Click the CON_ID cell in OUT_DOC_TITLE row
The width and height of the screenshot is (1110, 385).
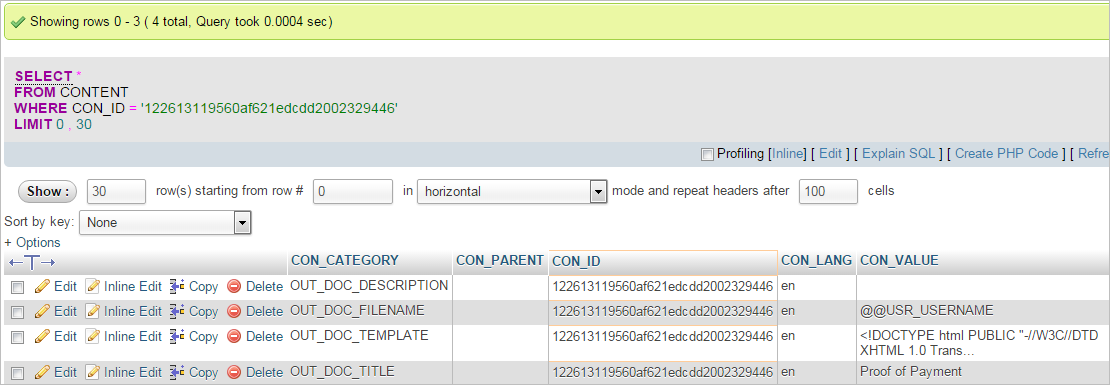pyautogui.click(x=663, y=372)
